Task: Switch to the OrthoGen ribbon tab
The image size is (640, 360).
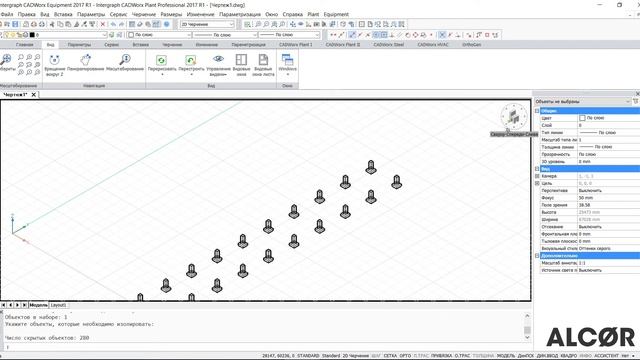Action: pos(471,44)
